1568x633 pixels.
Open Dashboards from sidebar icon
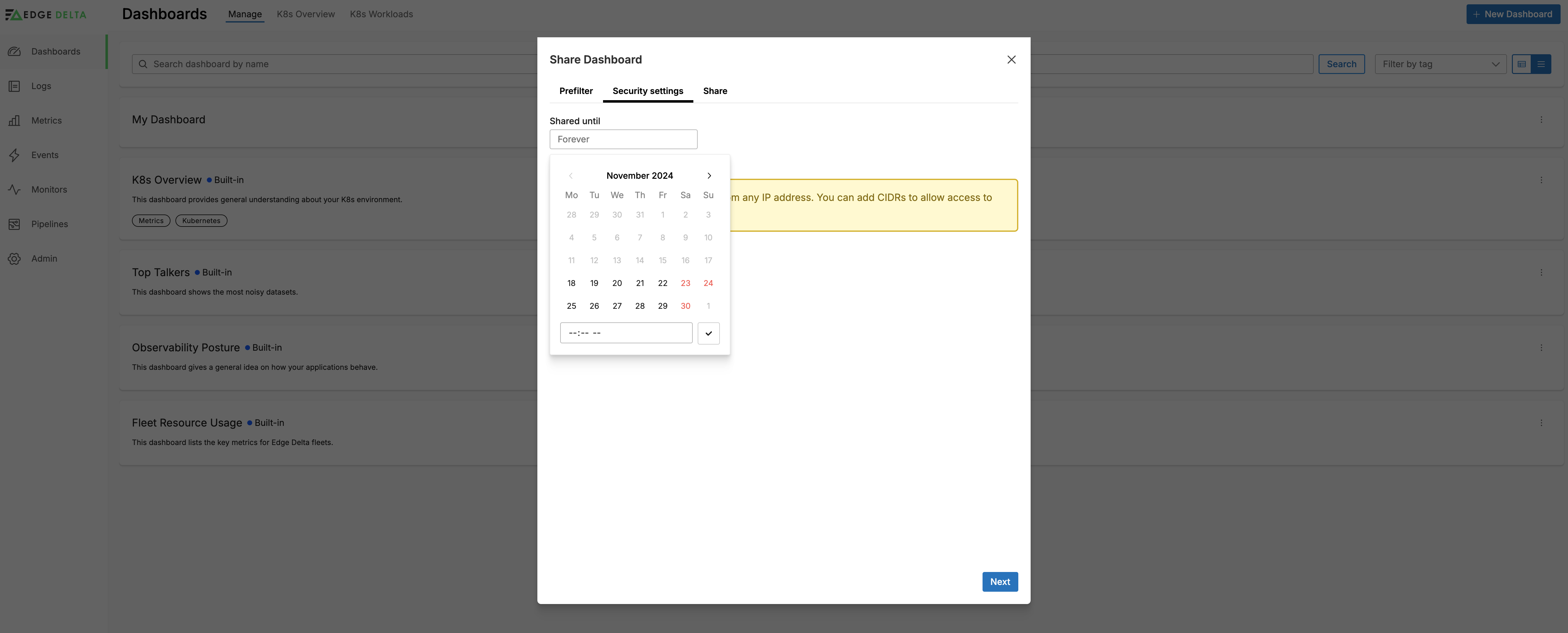pos(14,52)
